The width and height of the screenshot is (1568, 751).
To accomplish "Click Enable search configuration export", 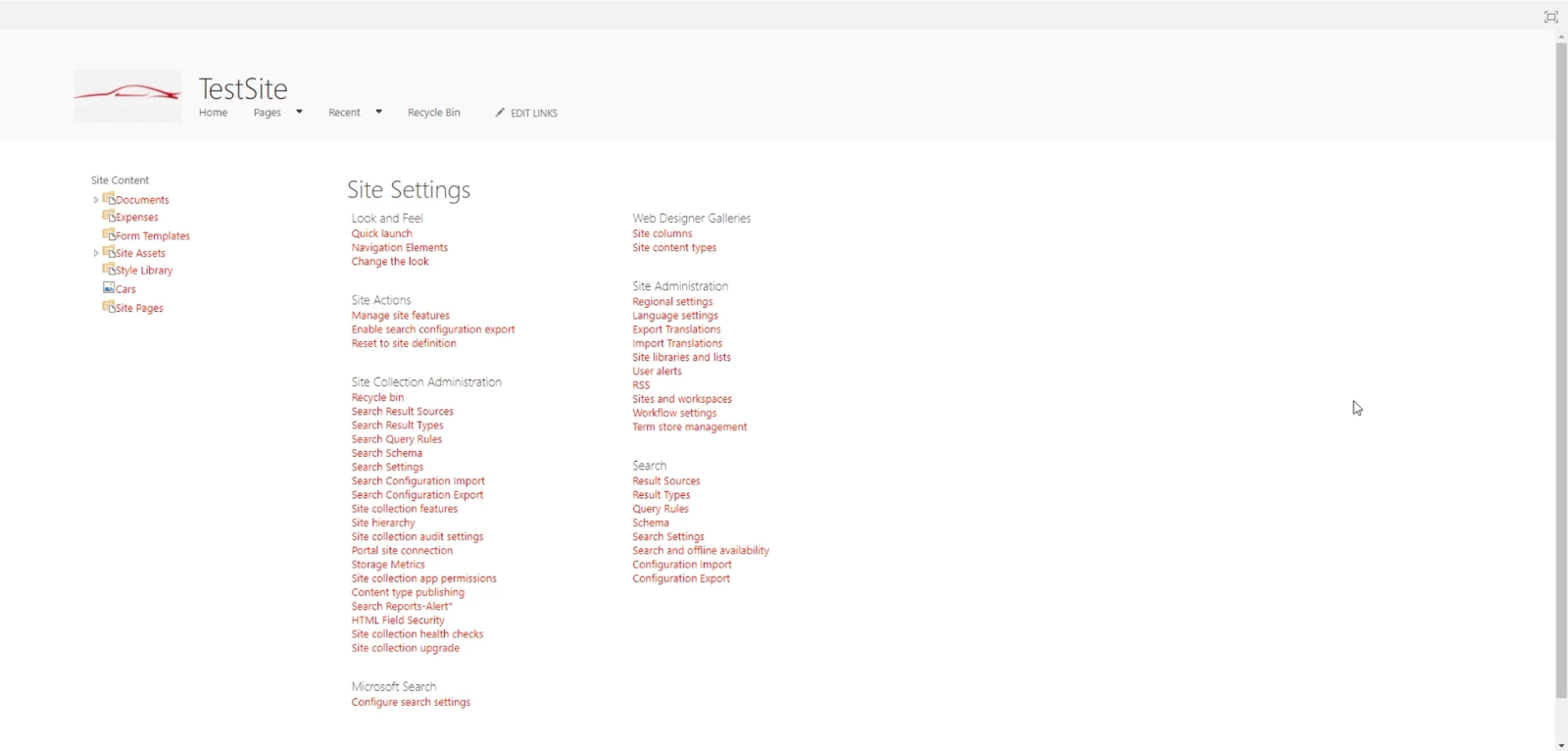I will [x=432, y=329].
